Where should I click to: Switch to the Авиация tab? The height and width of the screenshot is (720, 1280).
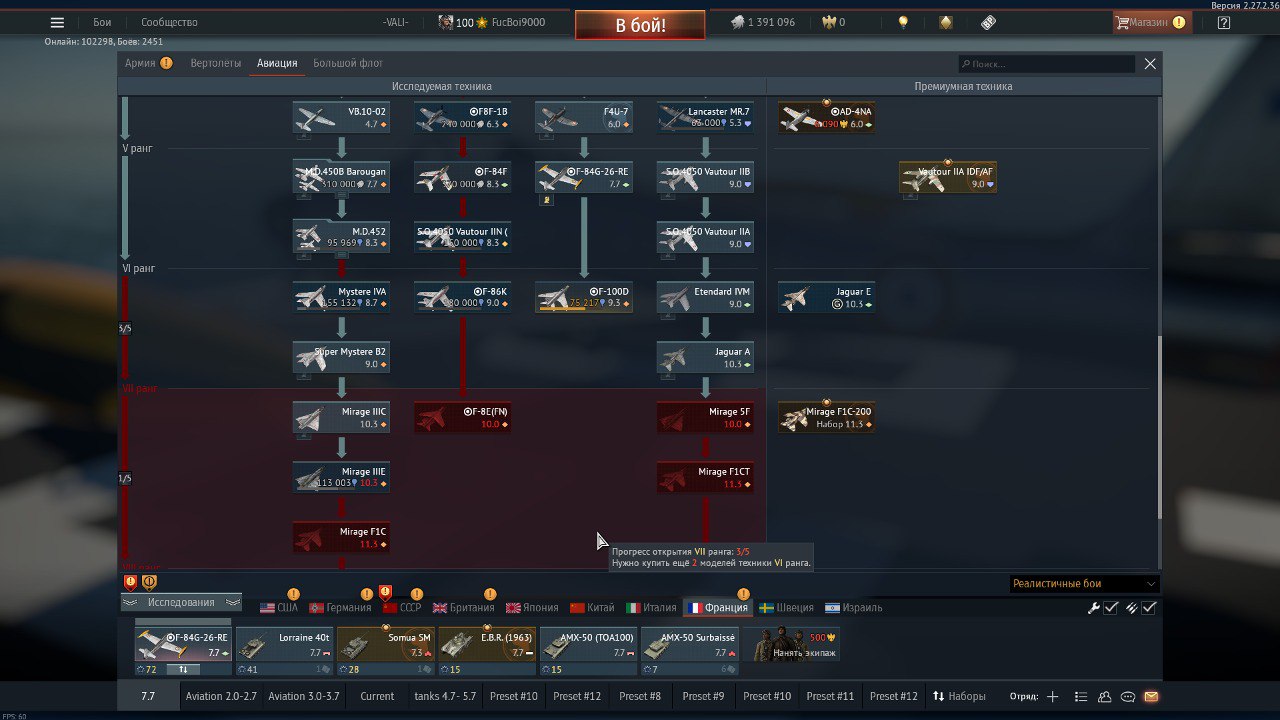[x=277, y=63]
